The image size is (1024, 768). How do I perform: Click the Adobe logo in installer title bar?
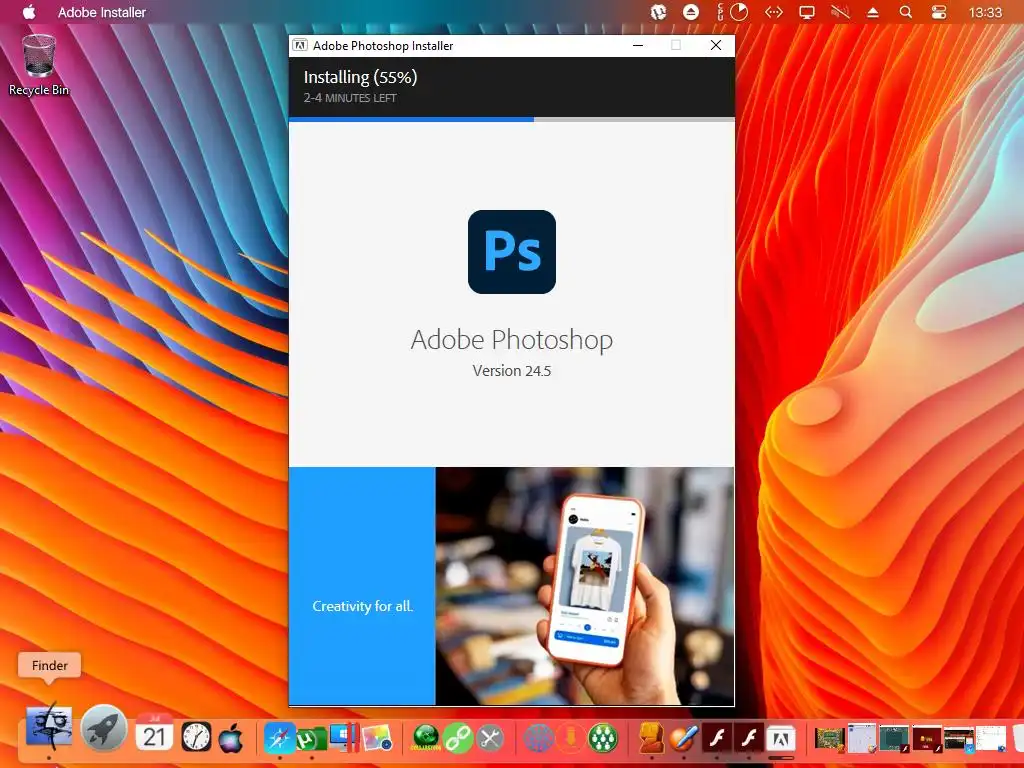click(300, 45)
